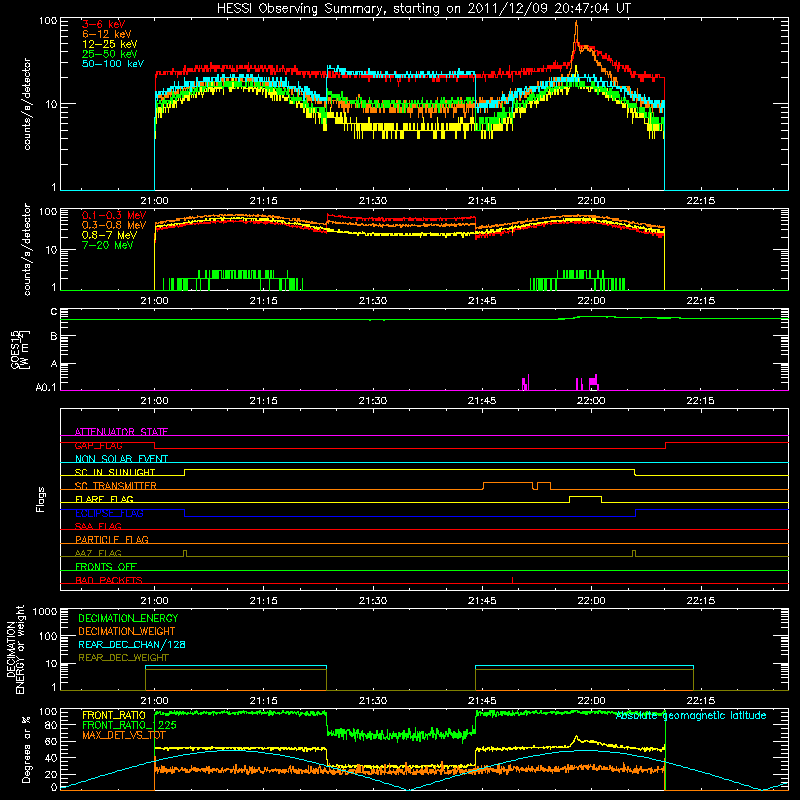Click the flare peak in the top plot
The image size is (800, 800).
coord(576,23)
